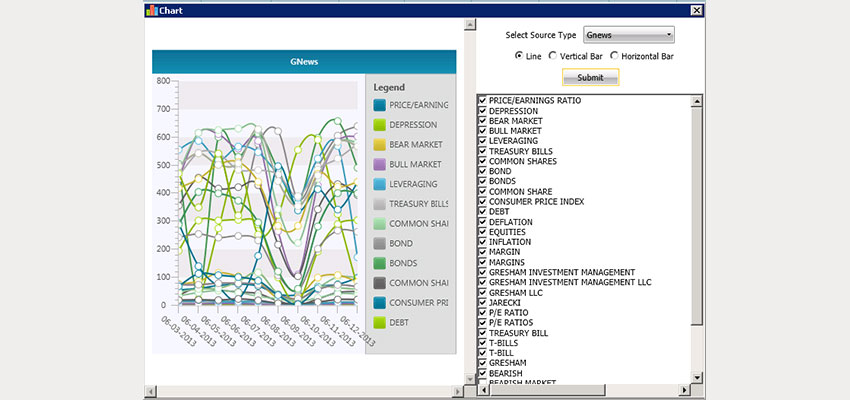850x400 pixels.
Task: Uncheck the P/E RATIOS checkbox
Action: click(482, 323)
